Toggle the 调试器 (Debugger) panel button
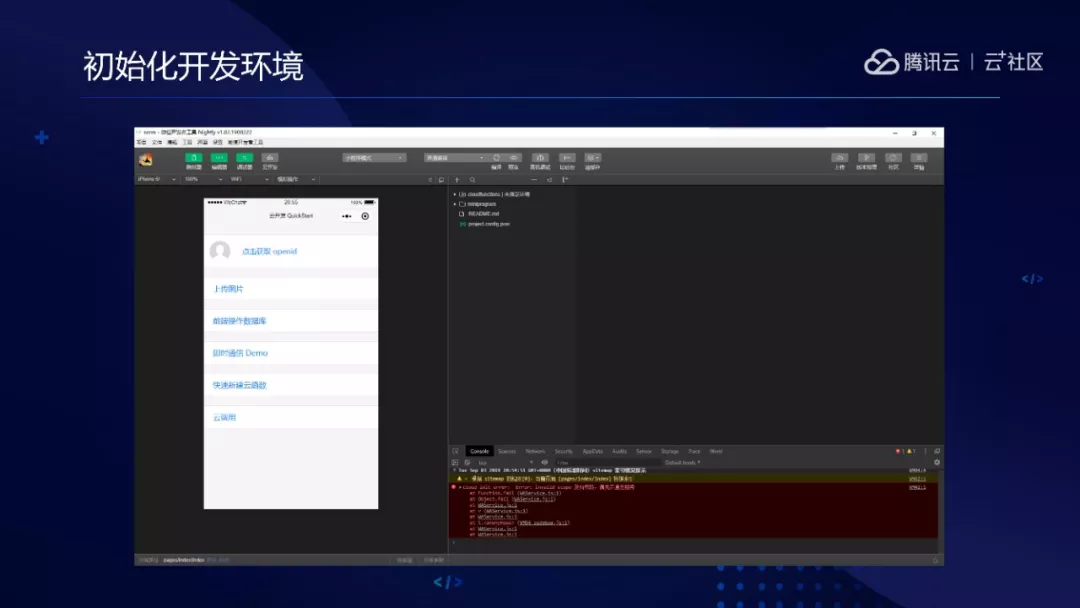The height and width of the screenshot is (608, 1080). click(245, 158)
